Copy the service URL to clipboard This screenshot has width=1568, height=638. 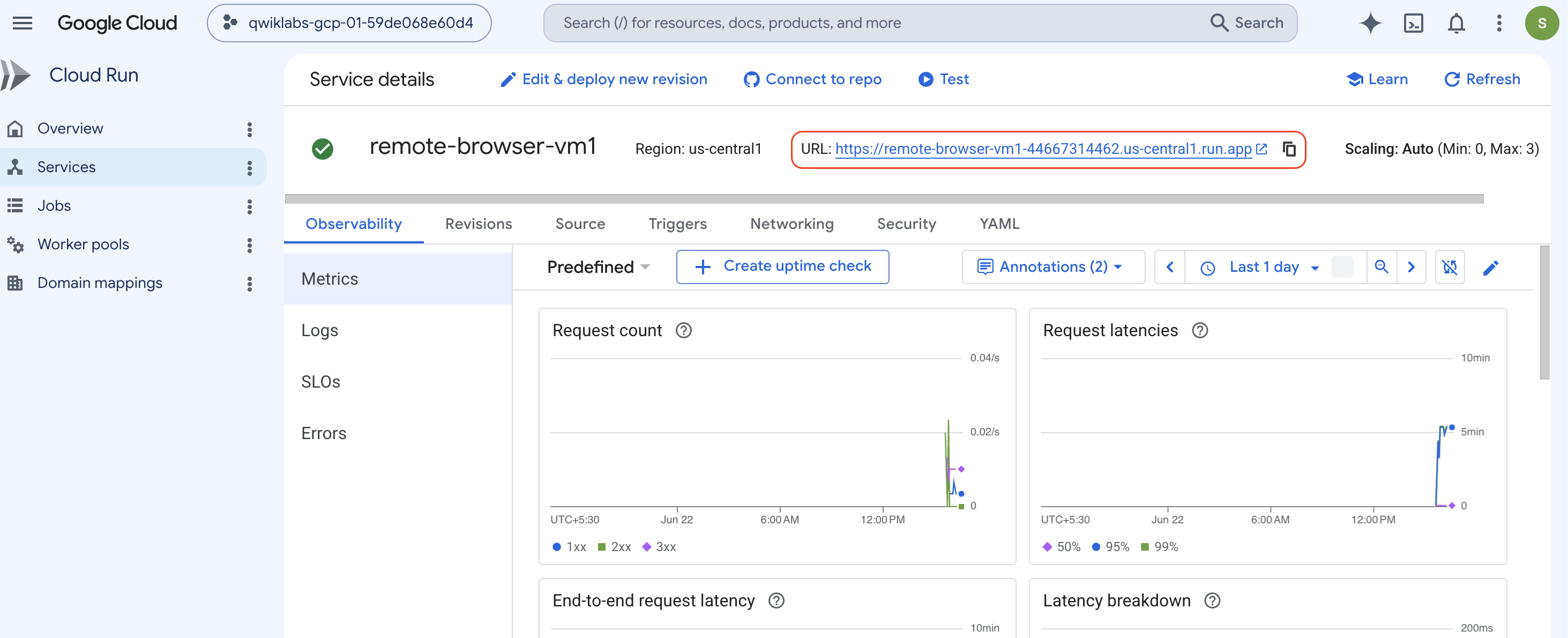click(x=1289, y=149)
